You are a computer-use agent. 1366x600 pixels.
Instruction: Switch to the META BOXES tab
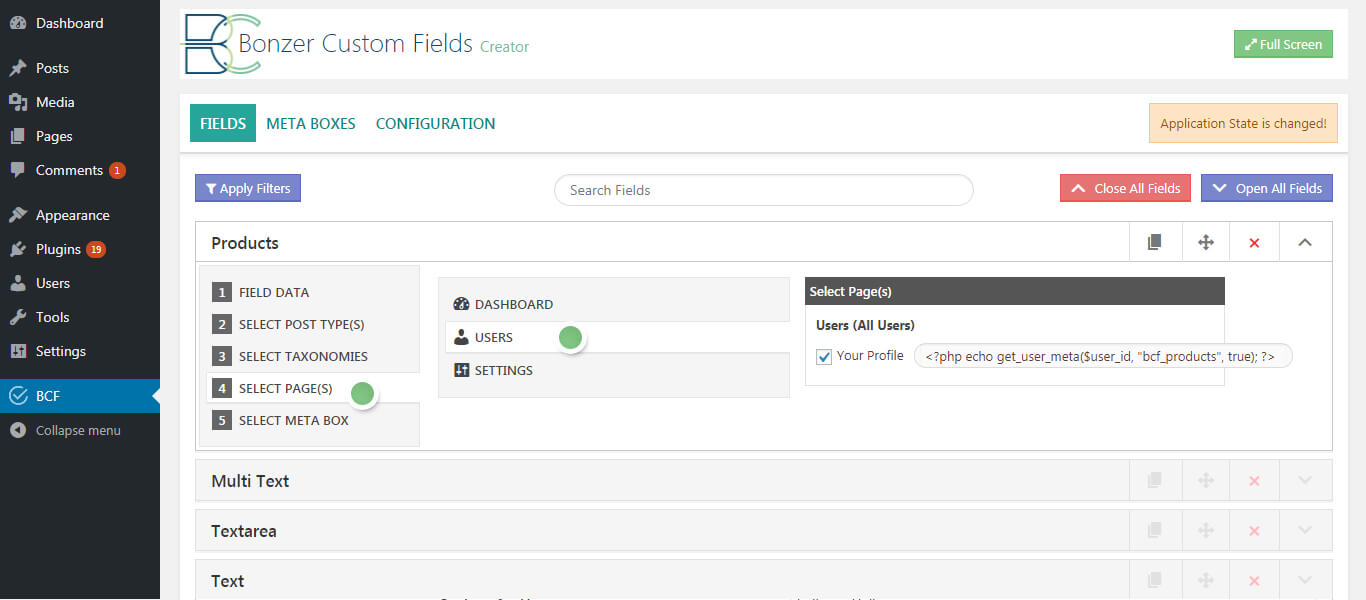(311, 124)
